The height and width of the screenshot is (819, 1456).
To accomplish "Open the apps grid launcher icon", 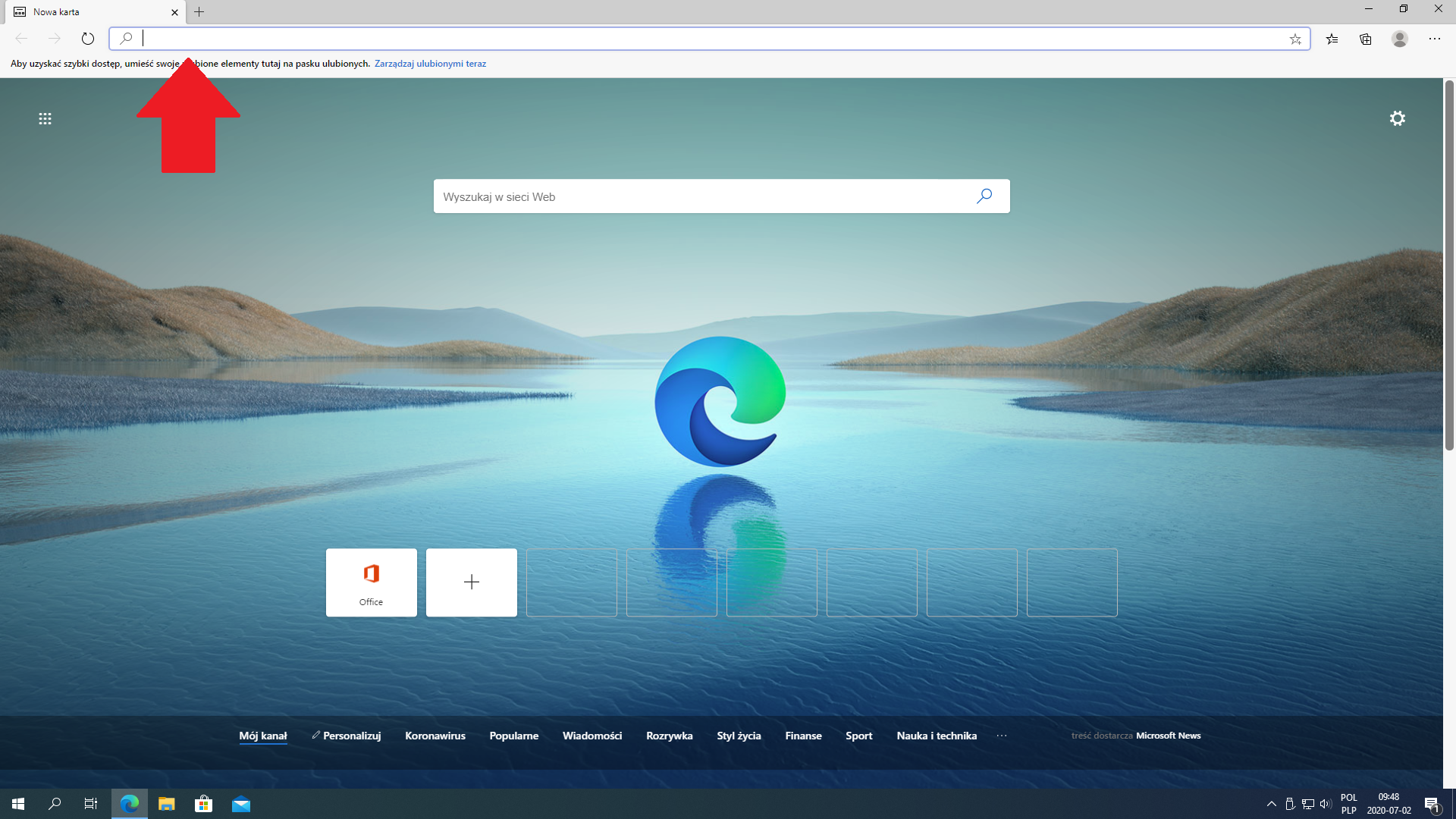I will pyautogui.click(x=45, y=118).
